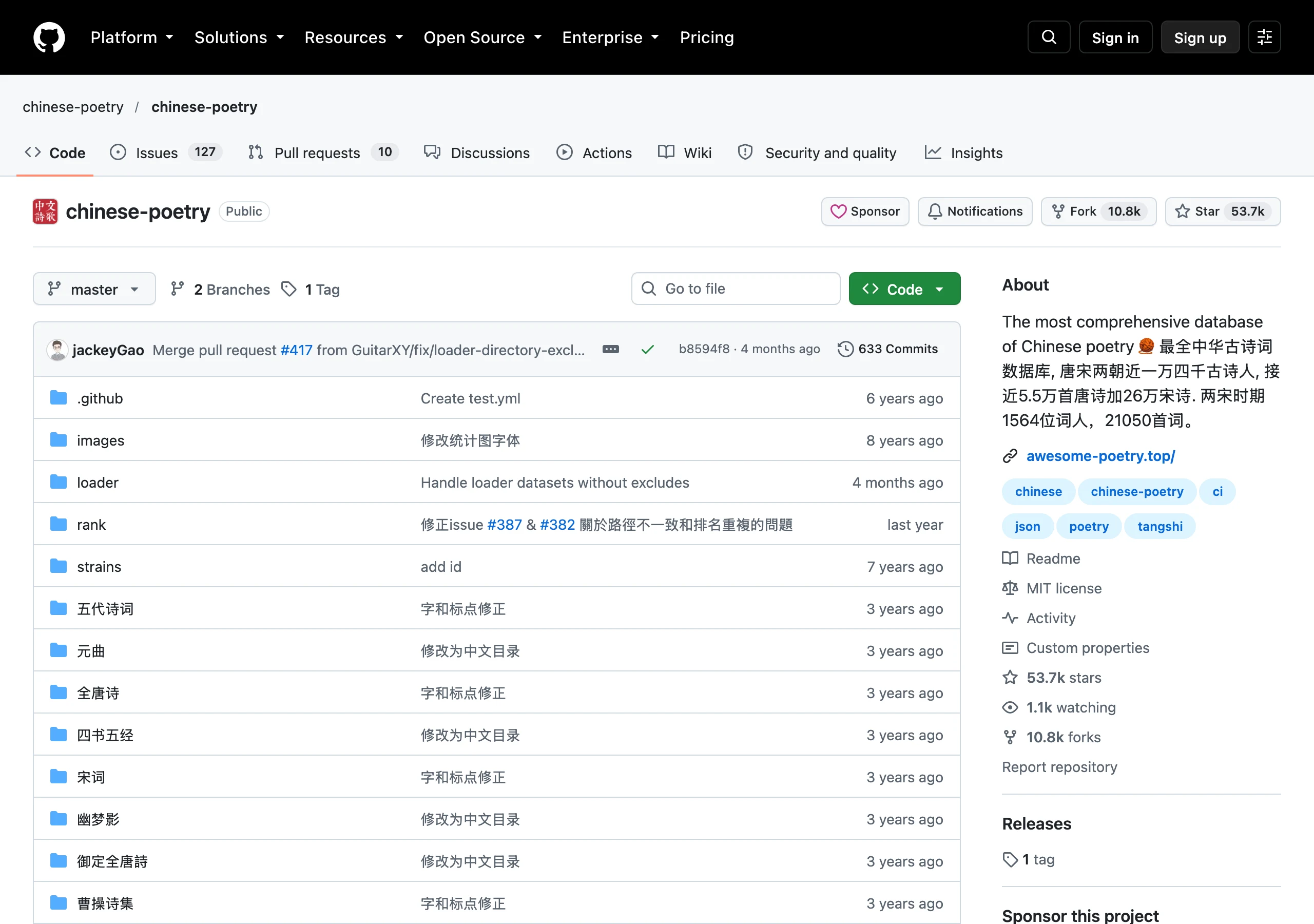Click the clock history icon by 633 Commits
1314x924 pixels.
tap(845, 349)
